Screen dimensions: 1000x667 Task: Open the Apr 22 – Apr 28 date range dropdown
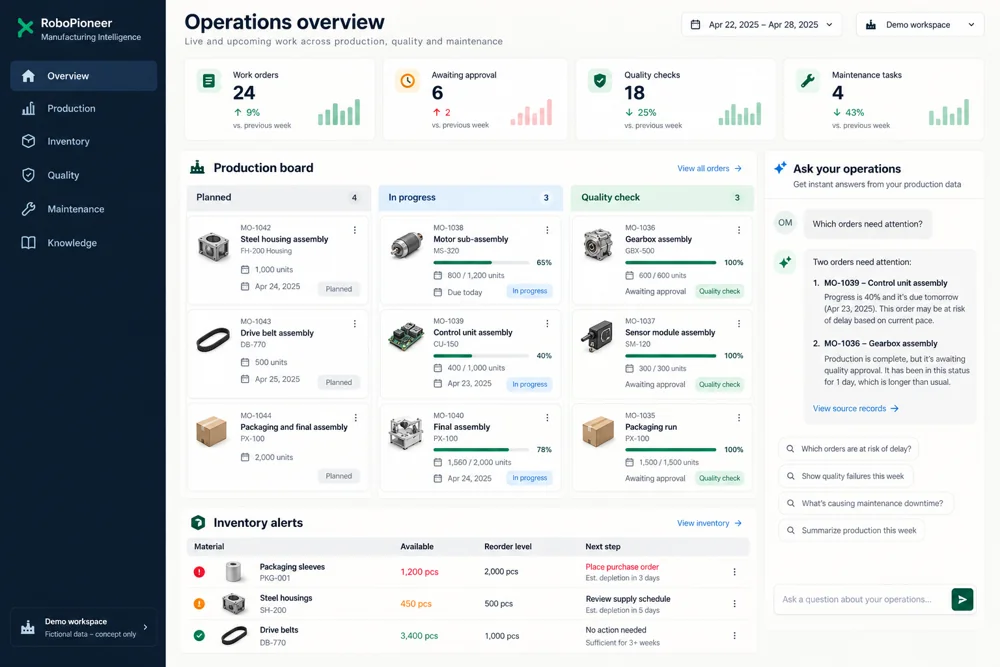(761, 25)
